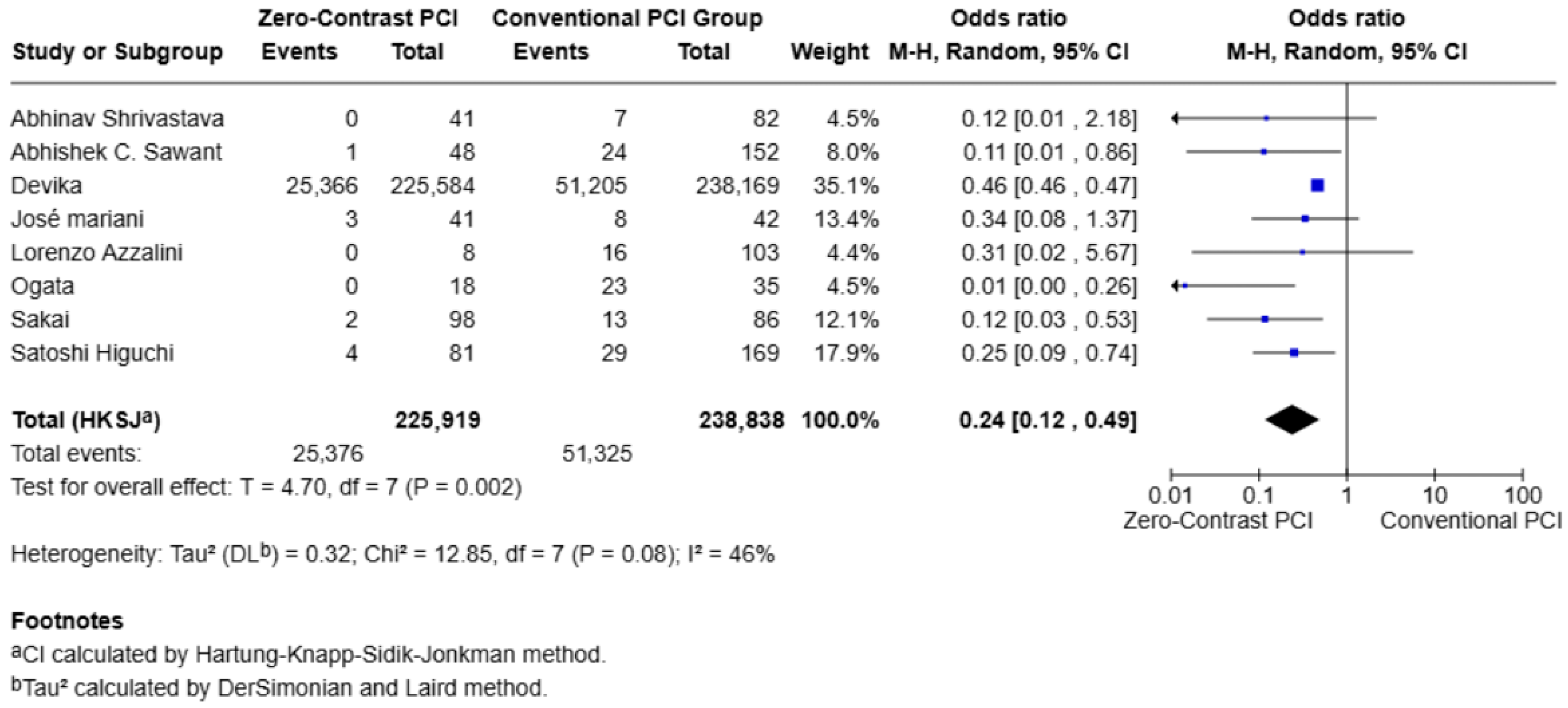This screenshot has width=1568, height=708.
Task: Click the left arrow on Ogata row
Action: (x=1175, y=286)
